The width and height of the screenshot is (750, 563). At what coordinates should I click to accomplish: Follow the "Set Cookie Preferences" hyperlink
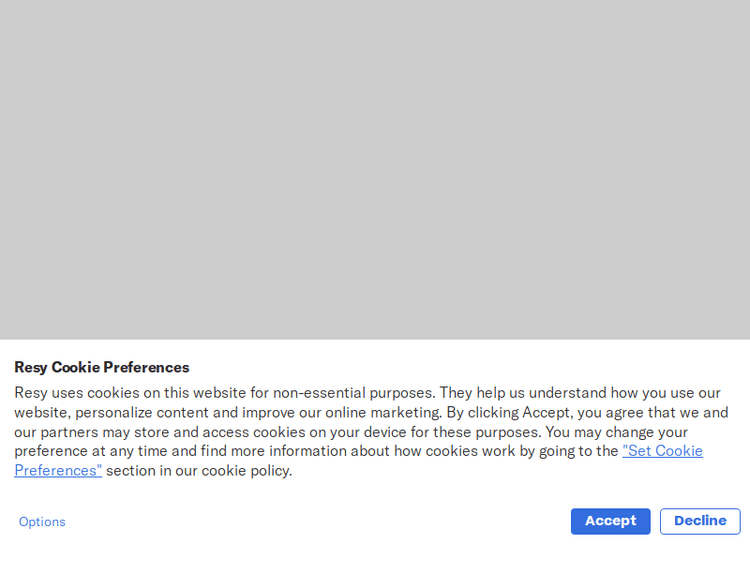(x=662, y=451)
